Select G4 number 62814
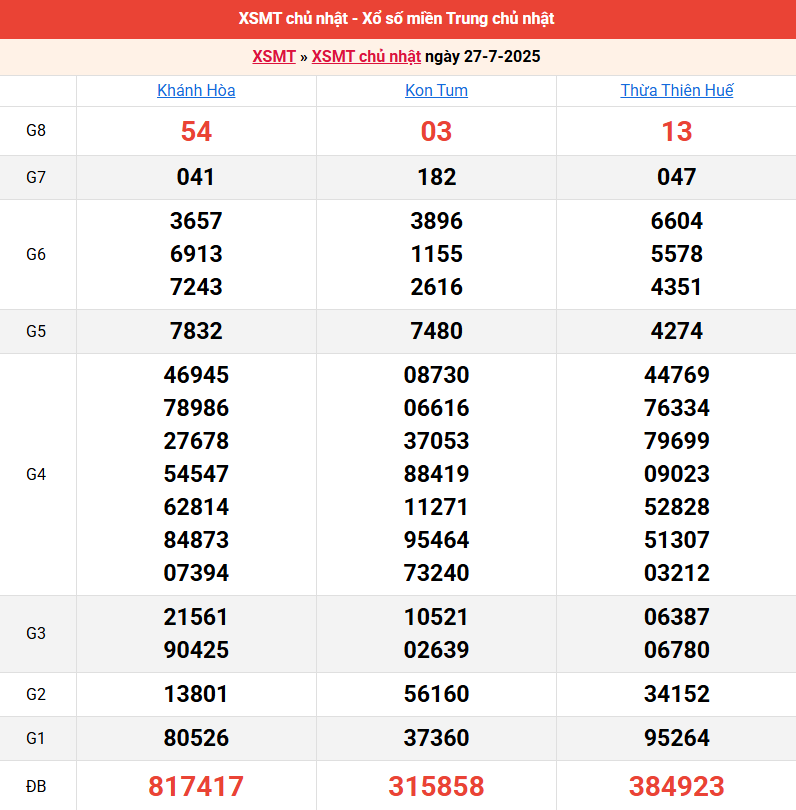This screenshot has width=796, height=810. point(196,507)
